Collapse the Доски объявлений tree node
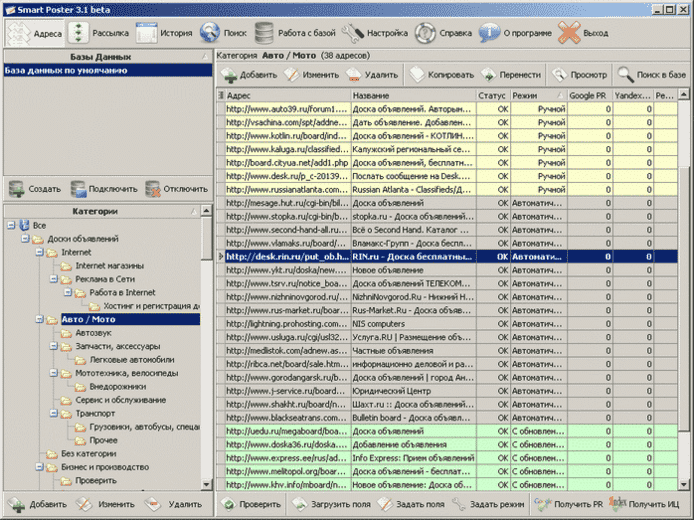694x520 pixels. [x=25, y=239]
